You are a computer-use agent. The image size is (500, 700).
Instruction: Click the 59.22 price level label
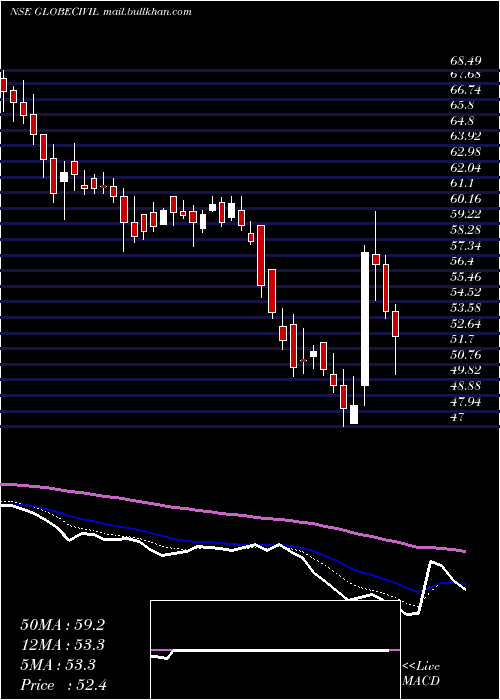tap(465, 214)
